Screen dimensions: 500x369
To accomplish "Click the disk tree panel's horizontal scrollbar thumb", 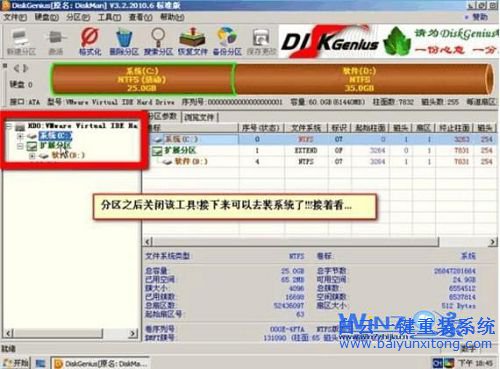I will pyautogui.click(x=58, y=333).
